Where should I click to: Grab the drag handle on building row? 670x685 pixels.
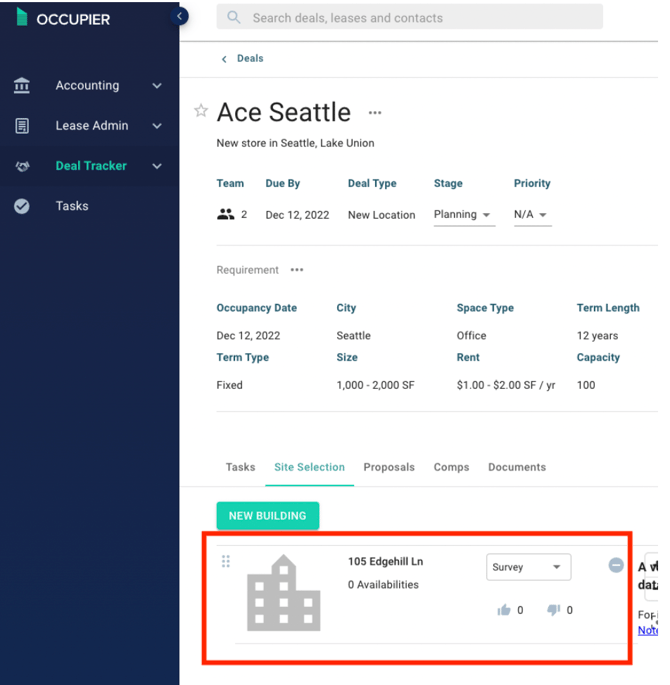coord(226,562)
